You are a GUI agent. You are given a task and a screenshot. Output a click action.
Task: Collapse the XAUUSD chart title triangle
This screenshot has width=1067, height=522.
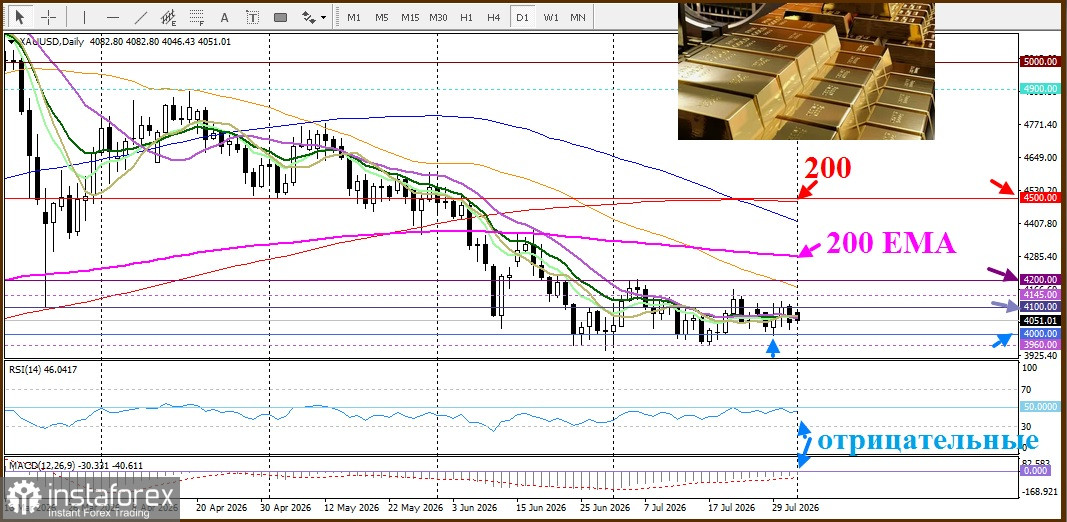click(x=11, y=42)
